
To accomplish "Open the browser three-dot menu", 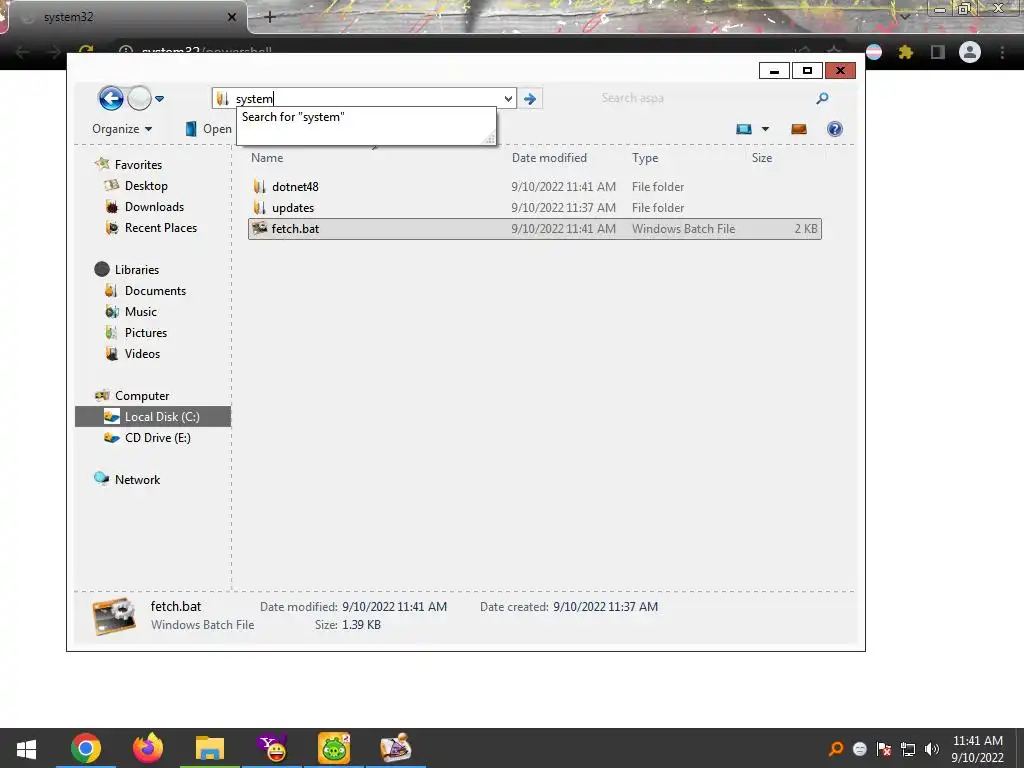I will pyautogui.click(x=1002, y=52).
